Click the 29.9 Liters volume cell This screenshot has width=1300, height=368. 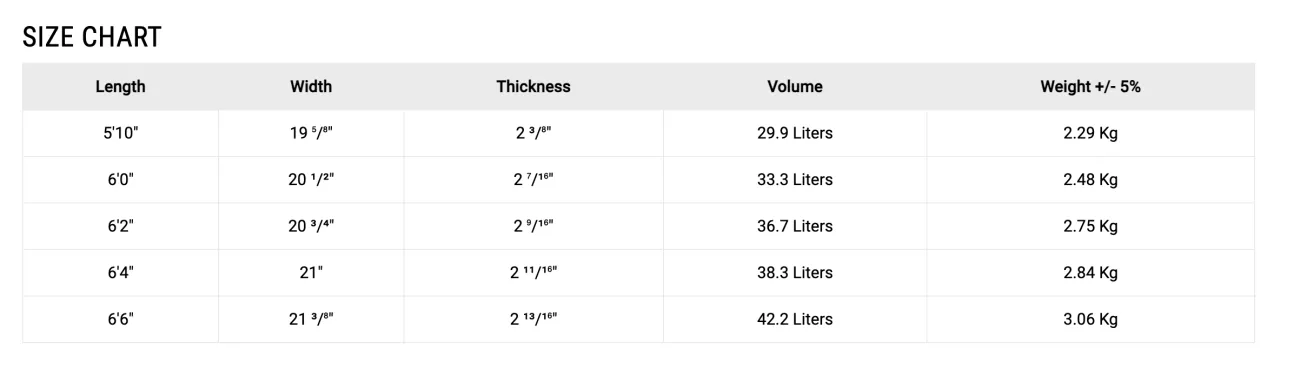coord(795,134)
